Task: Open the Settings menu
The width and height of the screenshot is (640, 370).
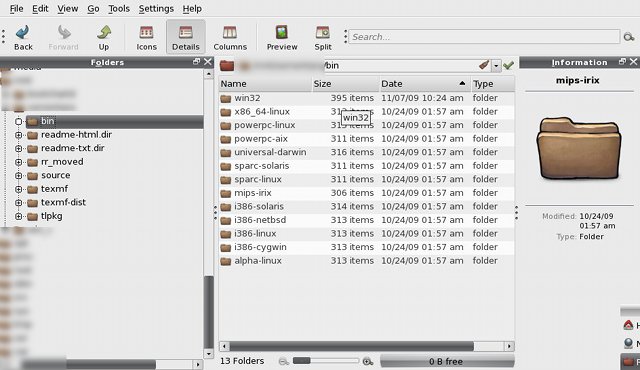Action: pyautogui.click(x=156, y=9)
